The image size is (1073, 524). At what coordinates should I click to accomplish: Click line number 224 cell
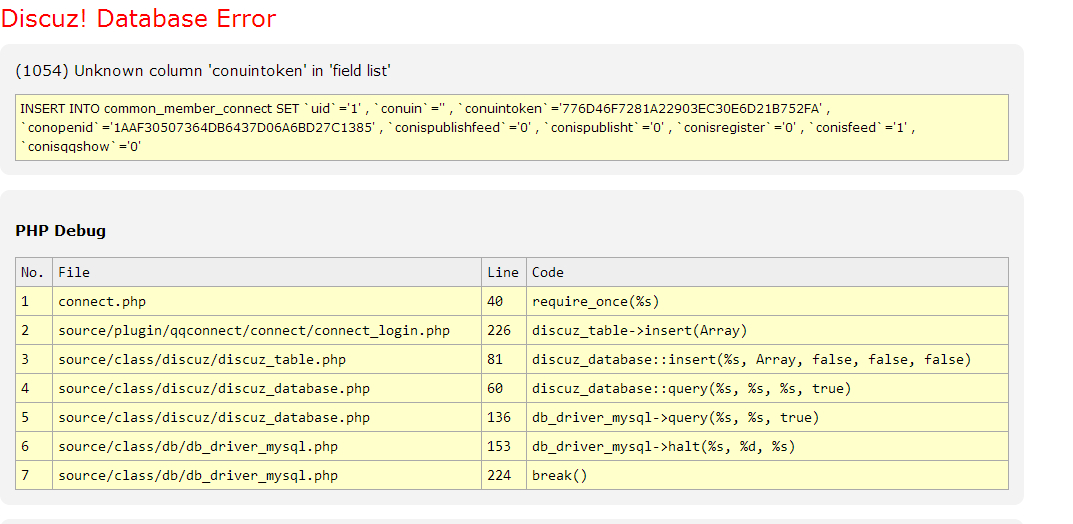click(x=504, y=475)
